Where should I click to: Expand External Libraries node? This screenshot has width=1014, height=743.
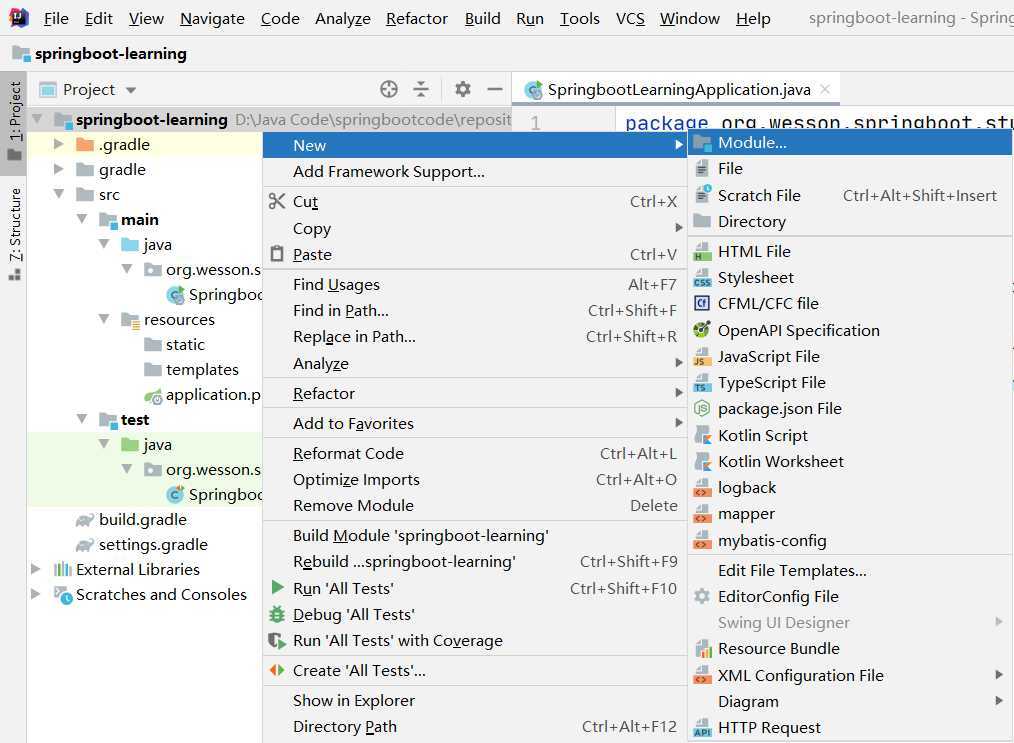pyautogui.click(x=36, y=570)
